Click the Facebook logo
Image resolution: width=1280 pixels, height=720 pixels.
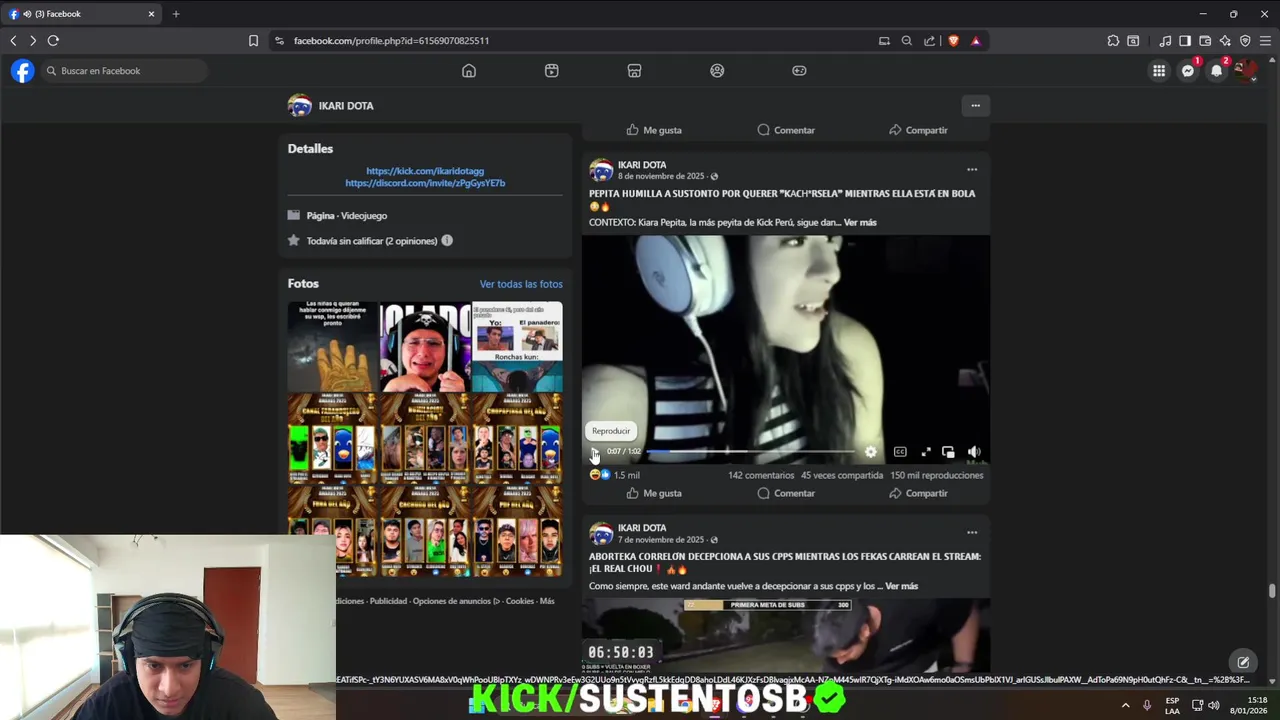coord(22,71)
